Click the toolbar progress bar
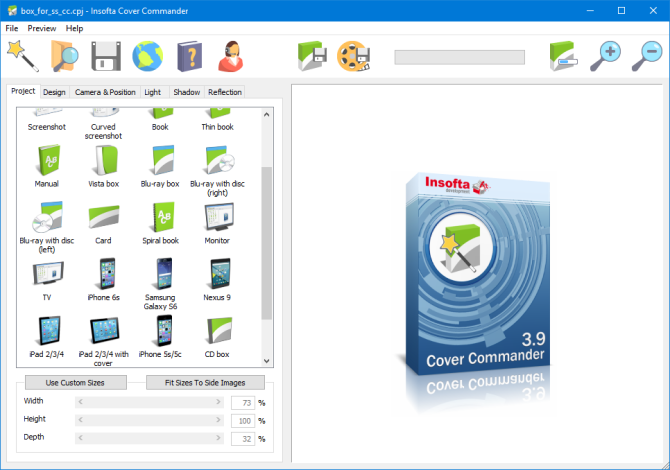Image resolution: width=670 pixels, height=470 pixels. pyautogui.click(x=460, y=57)
